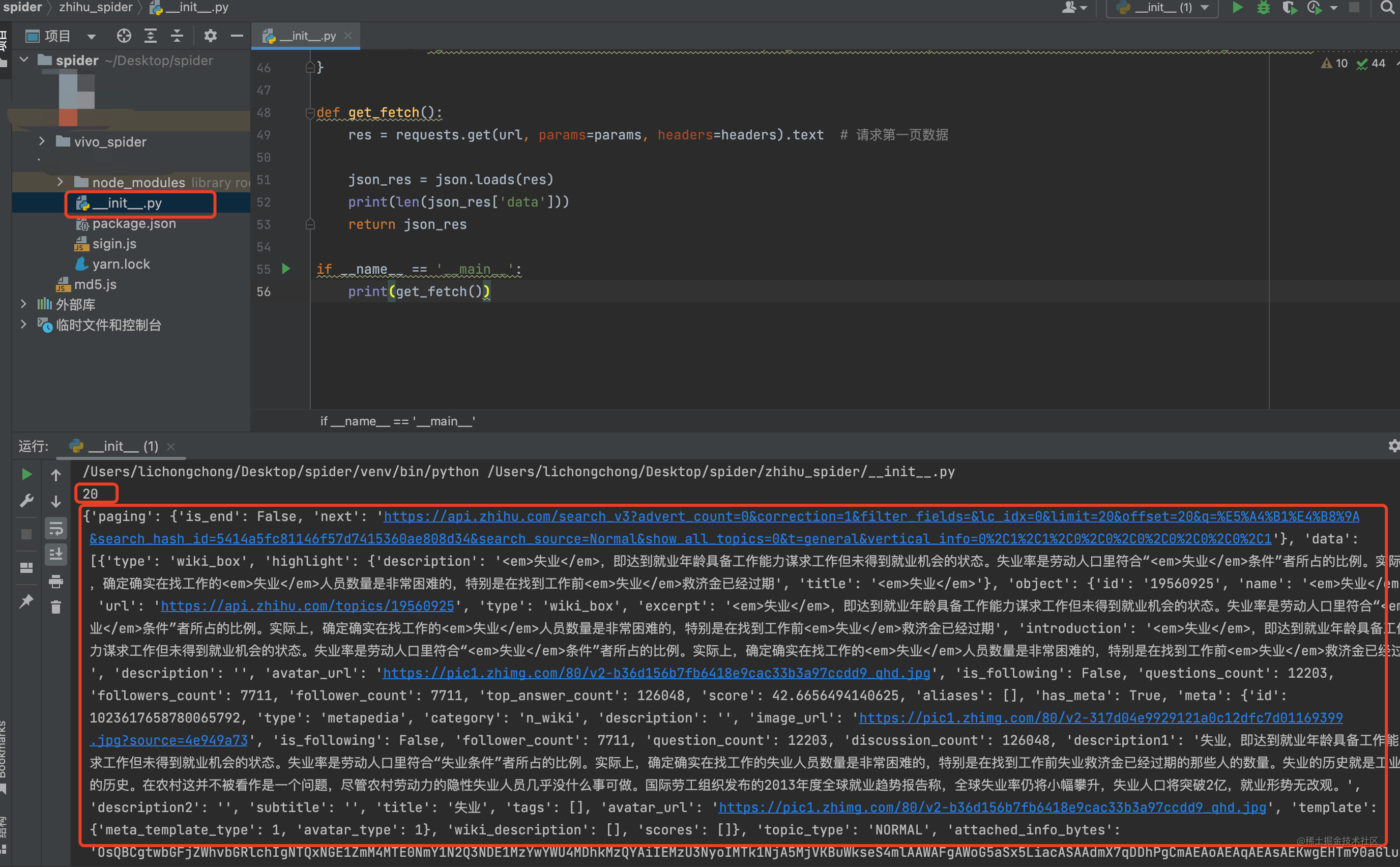Collapse the spider root folder
The width and height of the screenshot is (1400, 867).
[24, 60]
